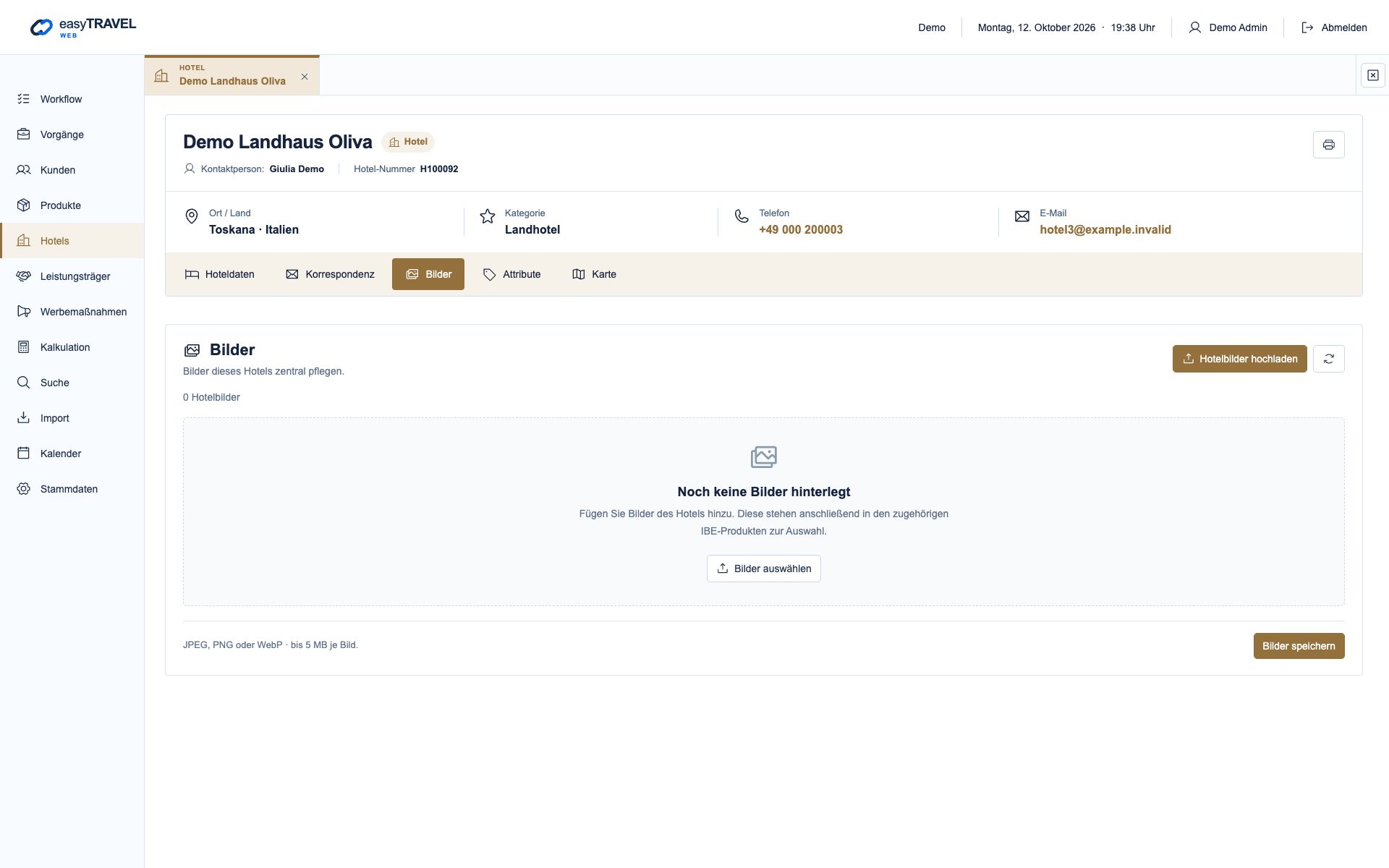Screen dimensions: 1389x868
Task: Open Leistungsträger sidebar entry
Action: click(72, 276)
